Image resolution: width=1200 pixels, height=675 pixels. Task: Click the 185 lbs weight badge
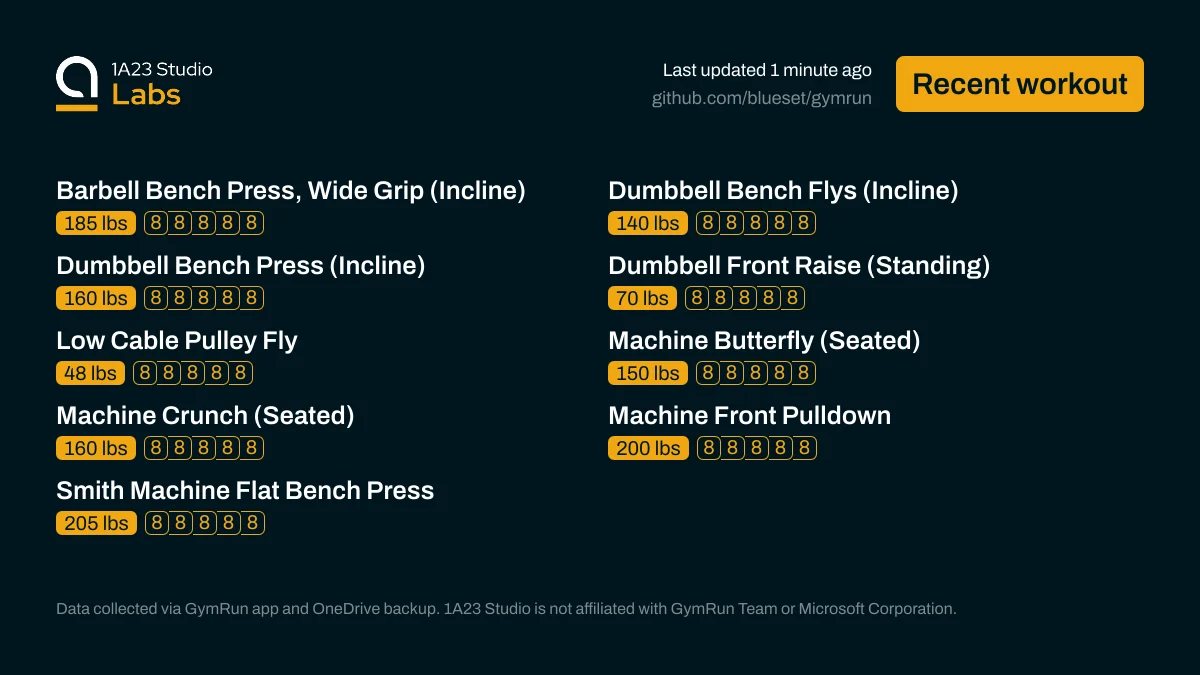pyautogui.click(x=96, y=223)
